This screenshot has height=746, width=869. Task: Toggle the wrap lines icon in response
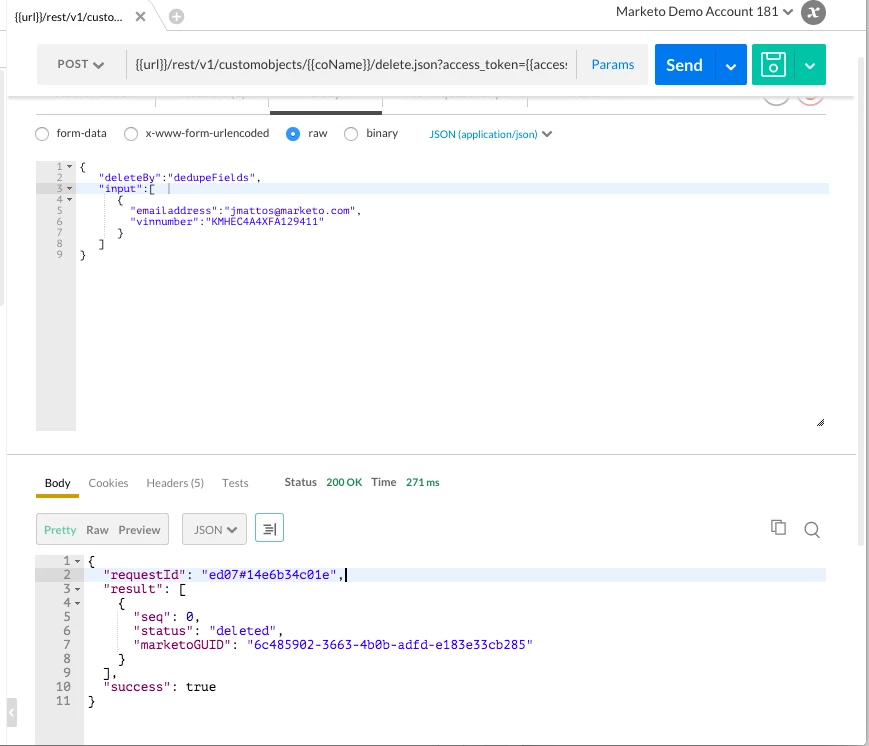[x=269, y=529]
